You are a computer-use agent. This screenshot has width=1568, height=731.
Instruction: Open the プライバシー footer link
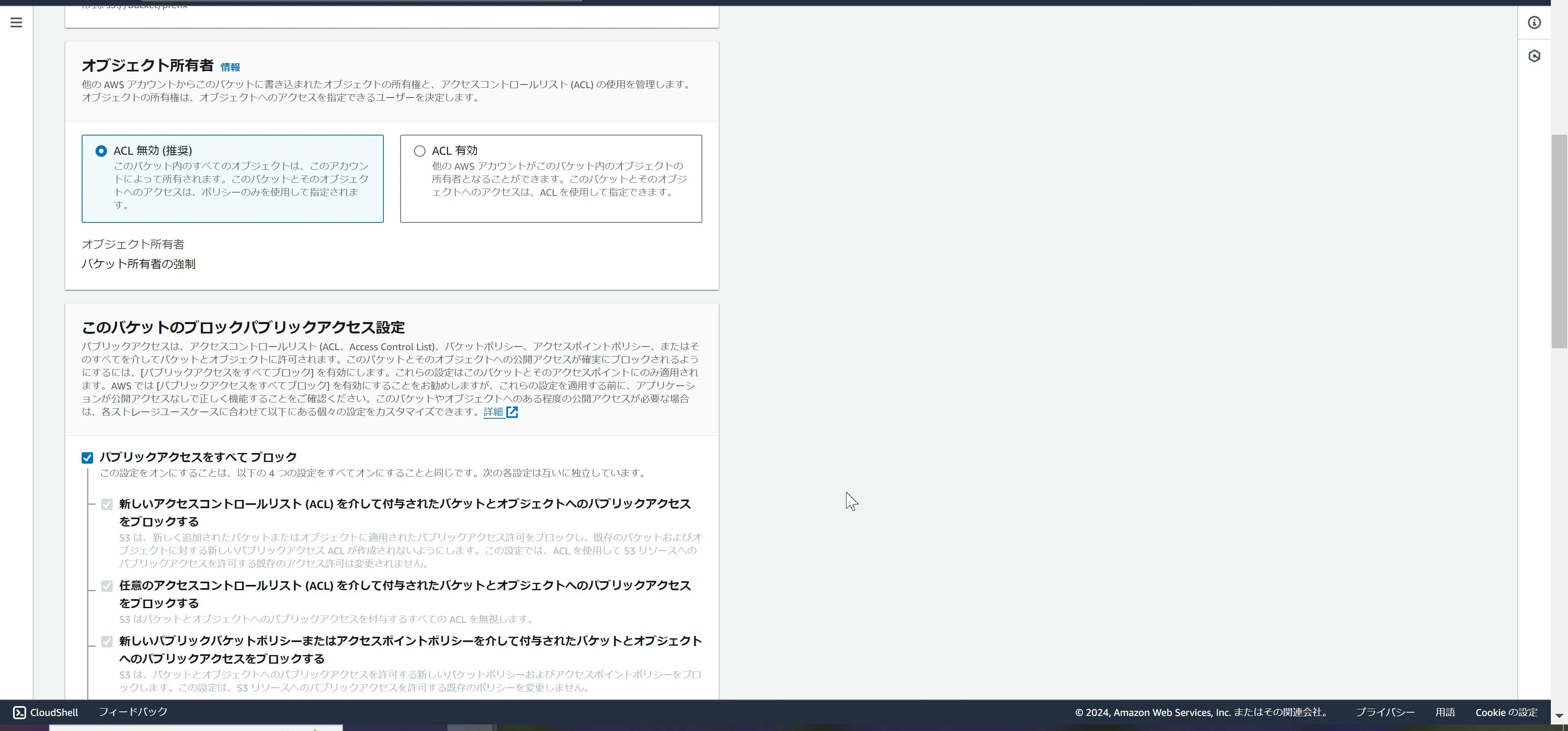point(1385,712)
